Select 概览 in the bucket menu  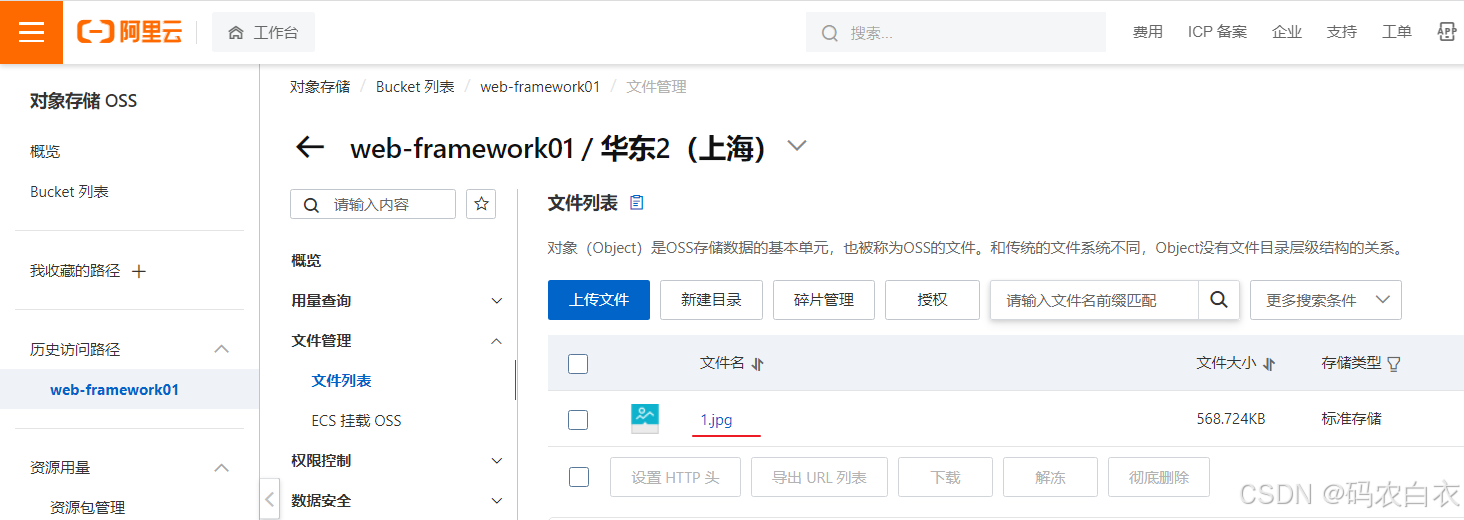(306, 261)
